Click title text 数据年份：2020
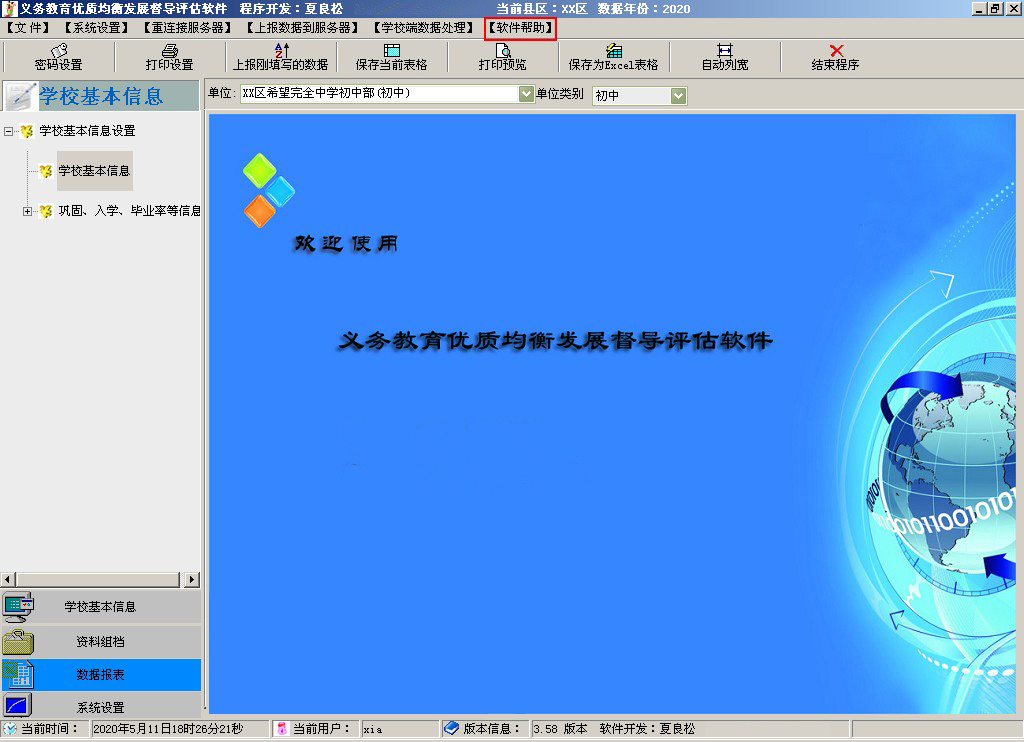 coord(644,8)
